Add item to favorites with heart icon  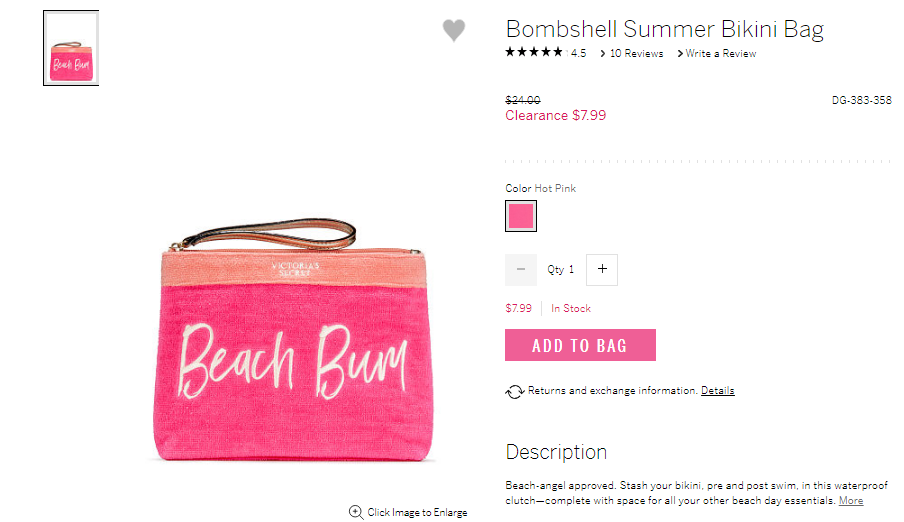[x=454, y=30]
